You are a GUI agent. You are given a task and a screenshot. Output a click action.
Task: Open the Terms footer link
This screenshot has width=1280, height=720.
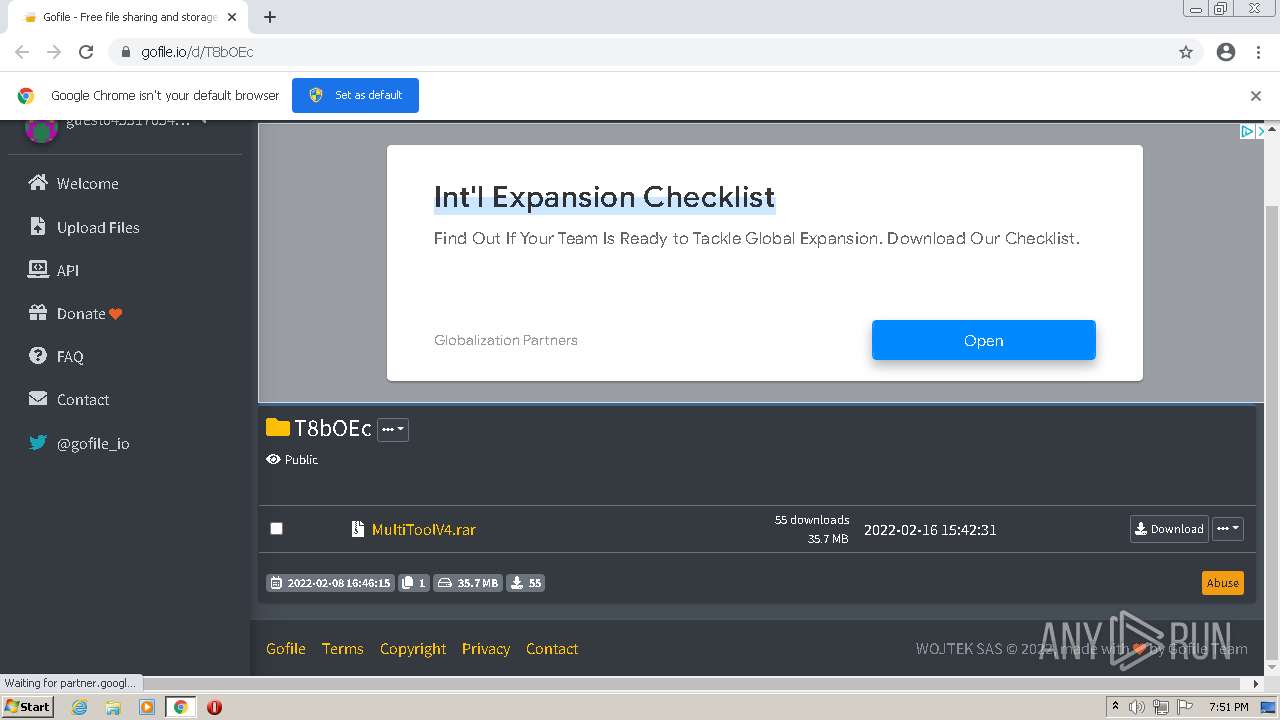point(342,648)
